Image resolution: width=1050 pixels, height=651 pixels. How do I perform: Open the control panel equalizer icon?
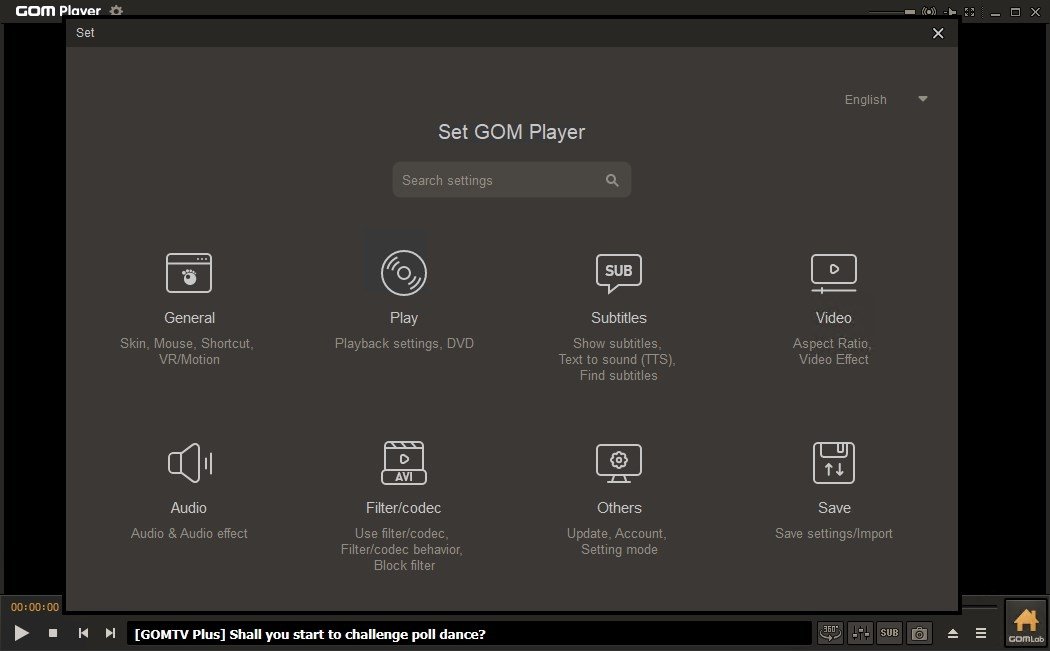(x=860, y=633)
